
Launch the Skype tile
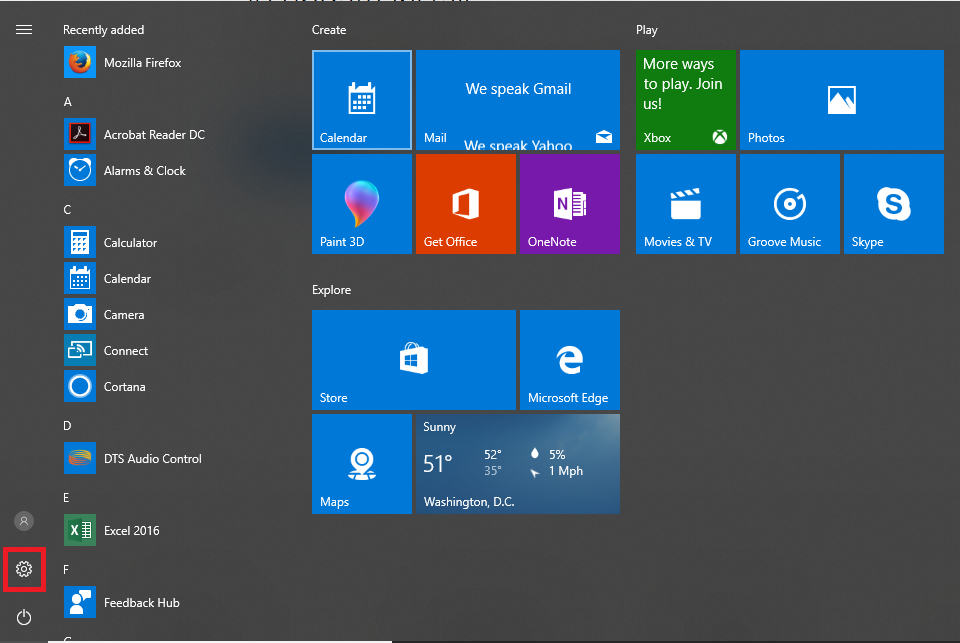894,204
